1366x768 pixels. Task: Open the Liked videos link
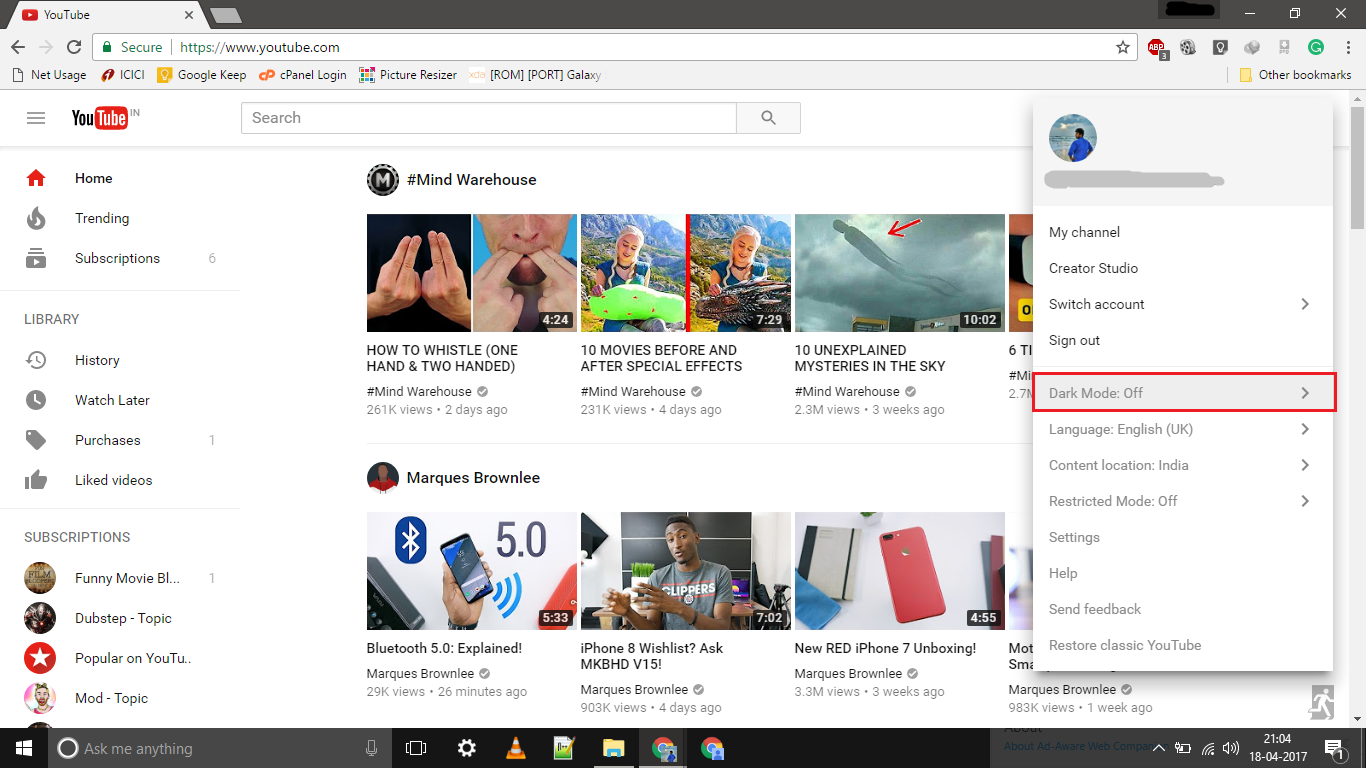(x=114, y=480)
